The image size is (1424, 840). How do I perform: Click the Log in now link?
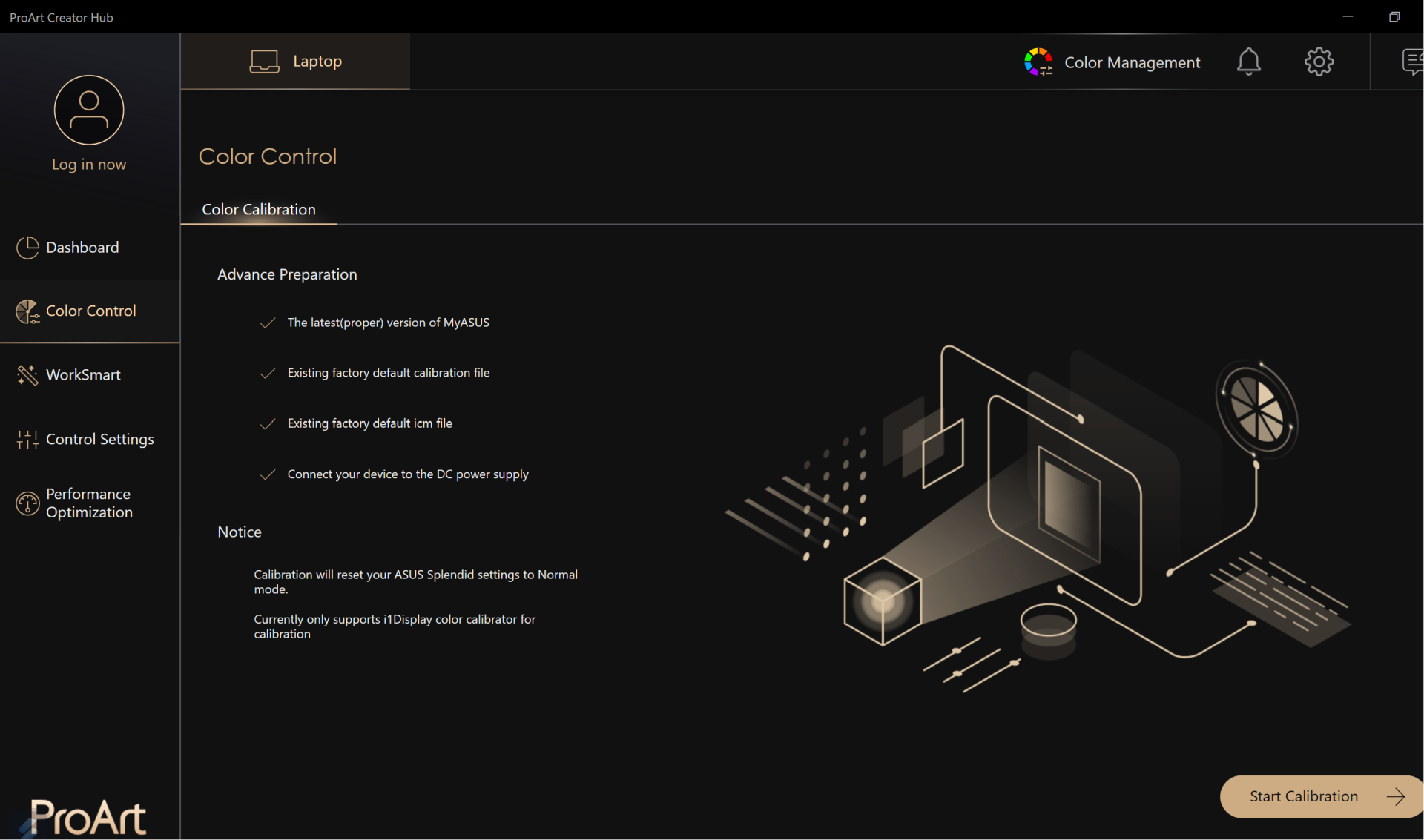(x=89, y=165)
